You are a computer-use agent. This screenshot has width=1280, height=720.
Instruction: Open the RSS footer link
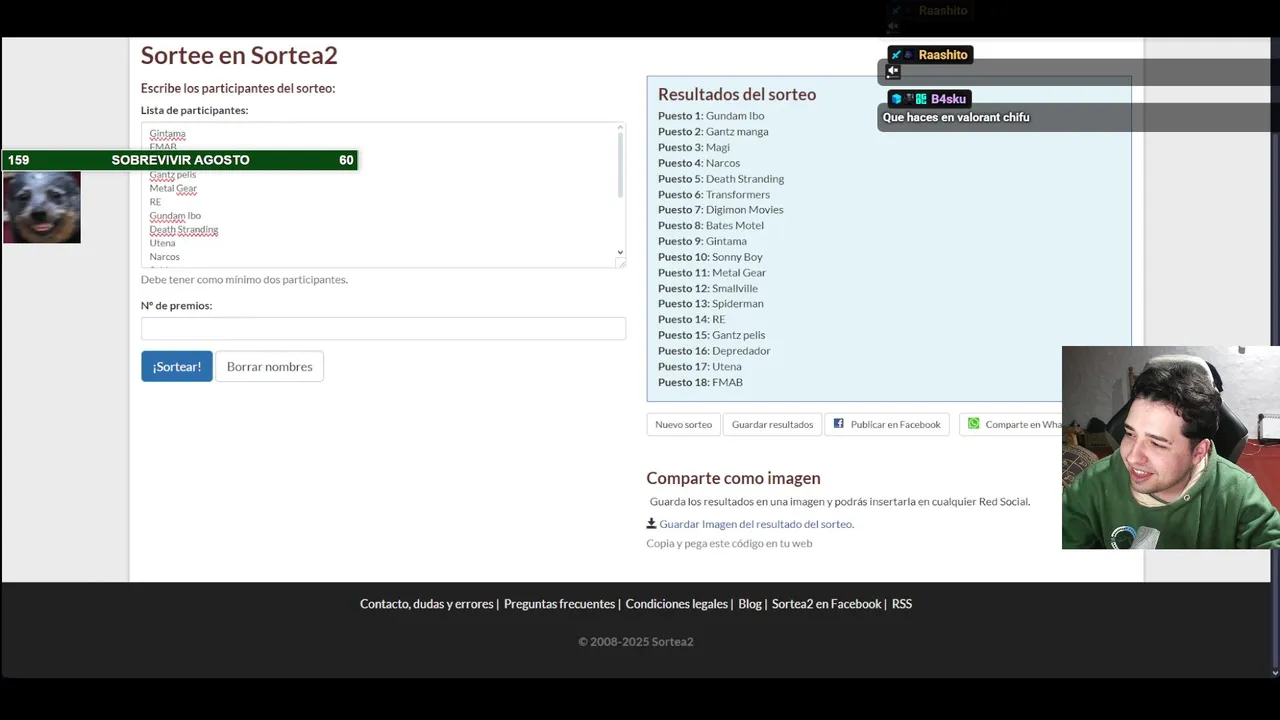[x=902, y=604]
